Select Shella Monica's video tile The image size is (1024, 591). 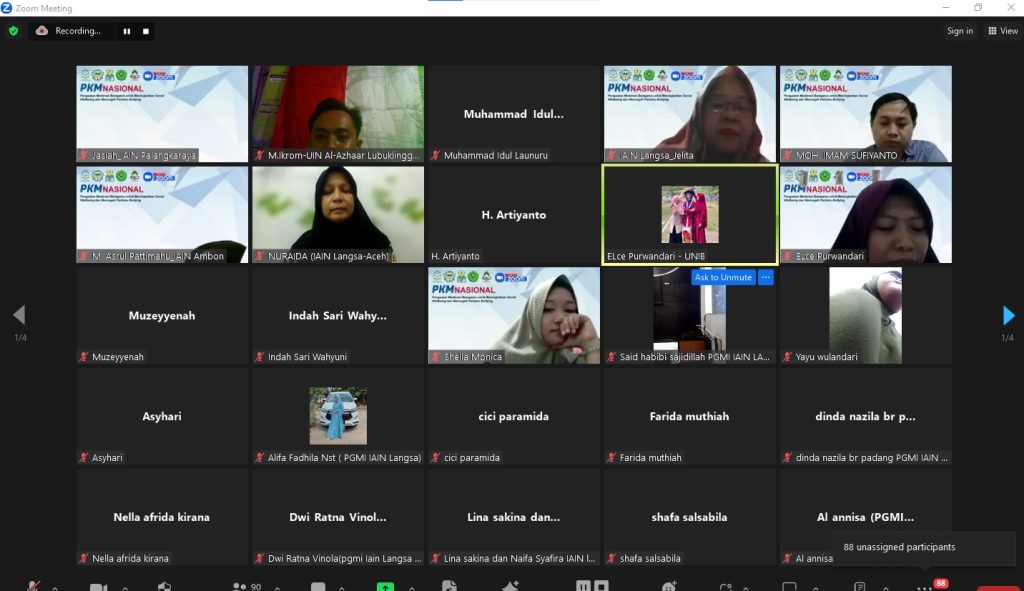[x=514, y=315]
